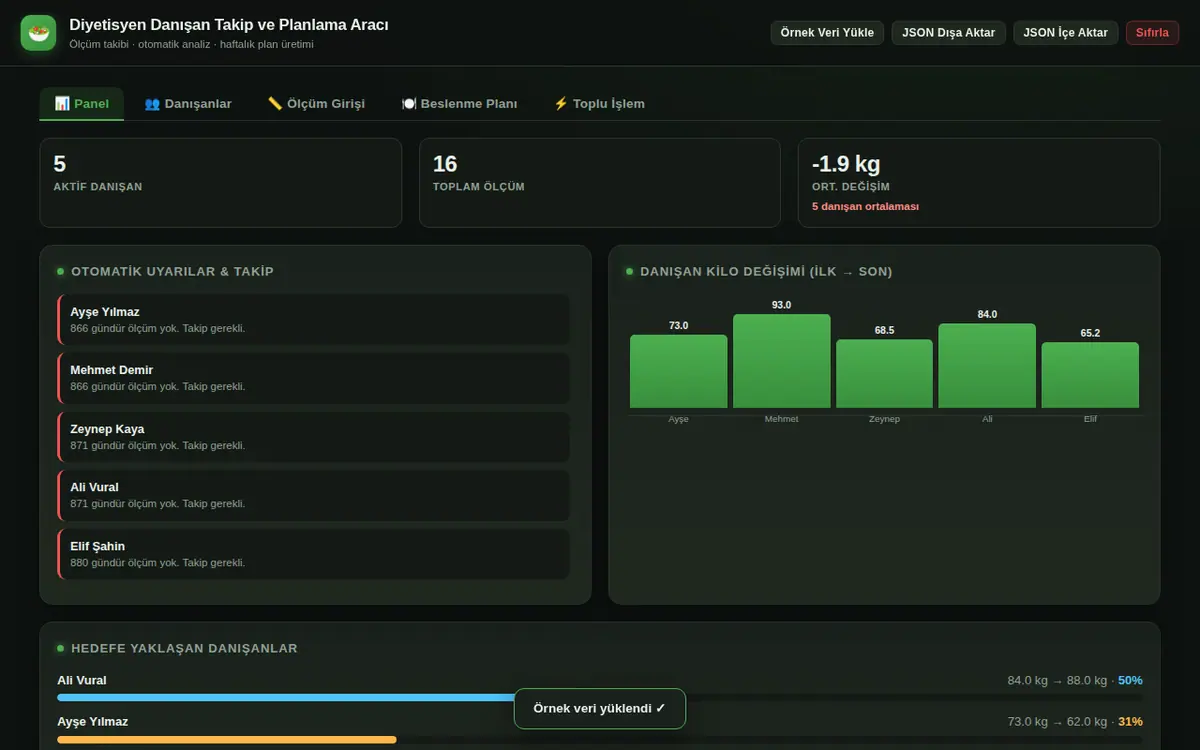Switch to the Danışanlar tab
This screenshot has height=750, width=1200.
[x=188, y=104]
